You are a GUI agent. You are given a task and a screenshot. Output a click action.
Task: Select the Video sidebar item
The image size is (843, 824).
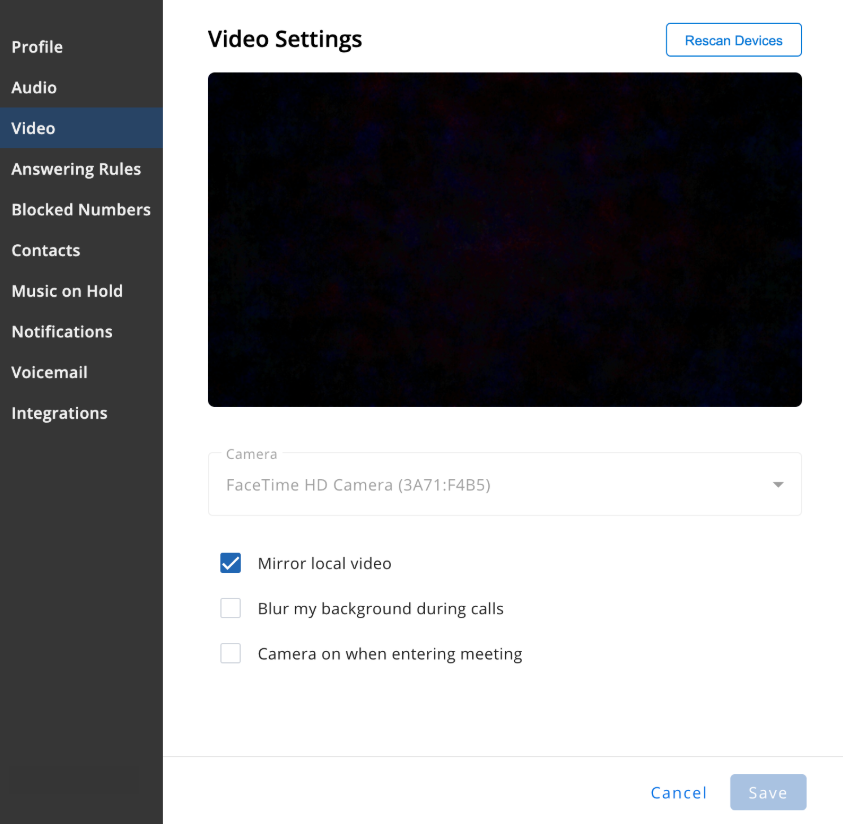[81, 128]
